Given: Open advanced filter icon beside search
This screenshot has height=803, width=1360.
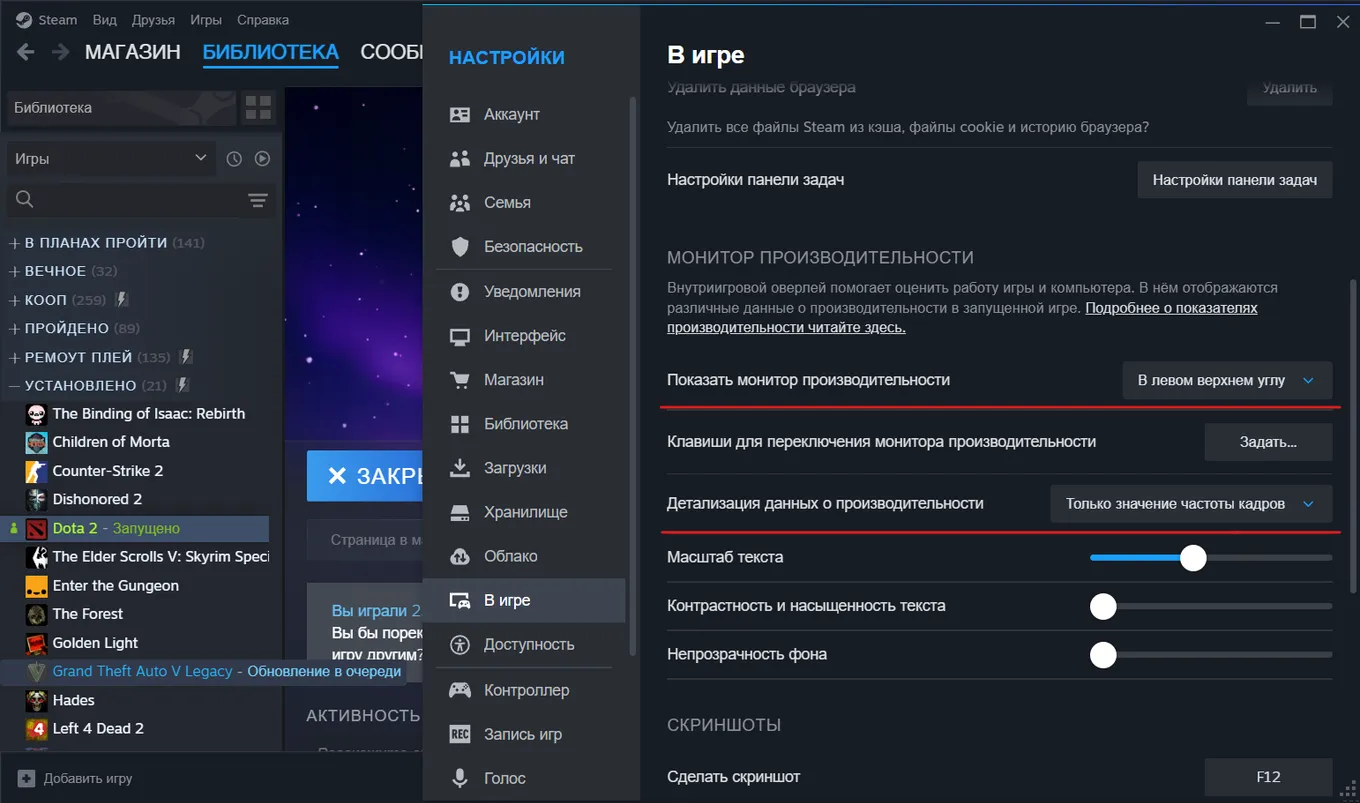Looking at the screenshot, I should [258, 200].
